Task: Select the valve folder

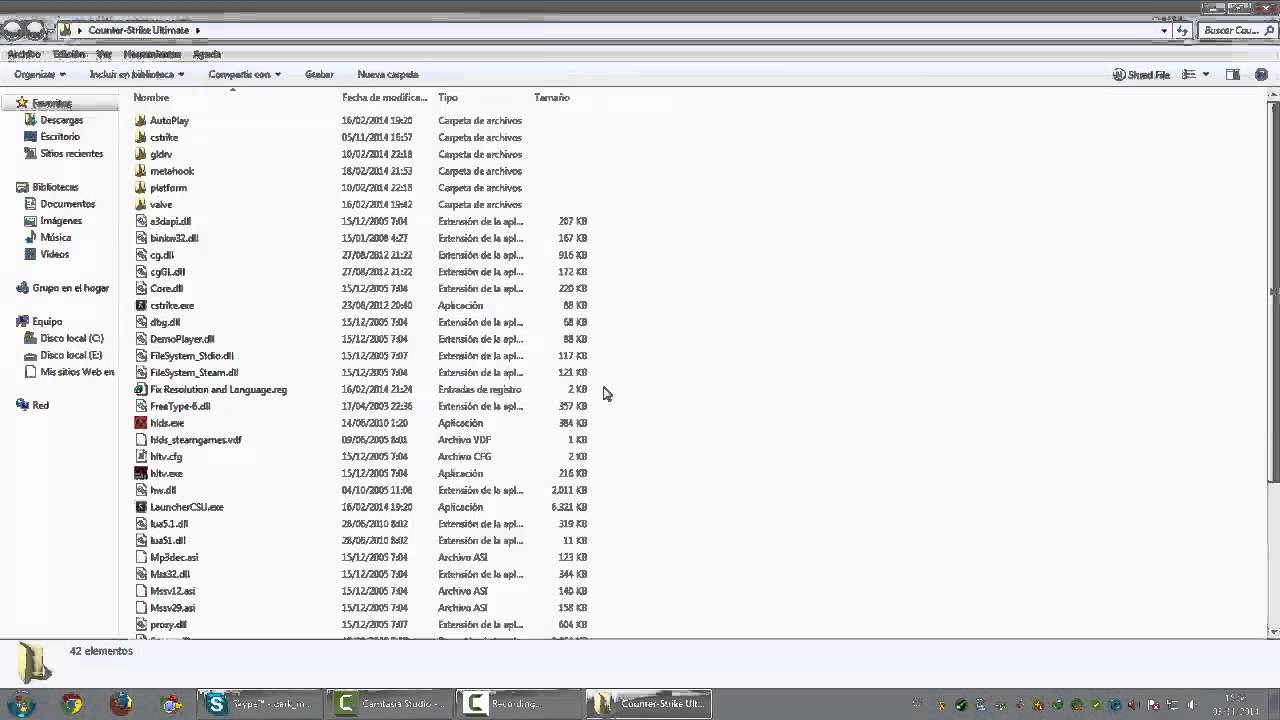Action: tap(154, 204)
